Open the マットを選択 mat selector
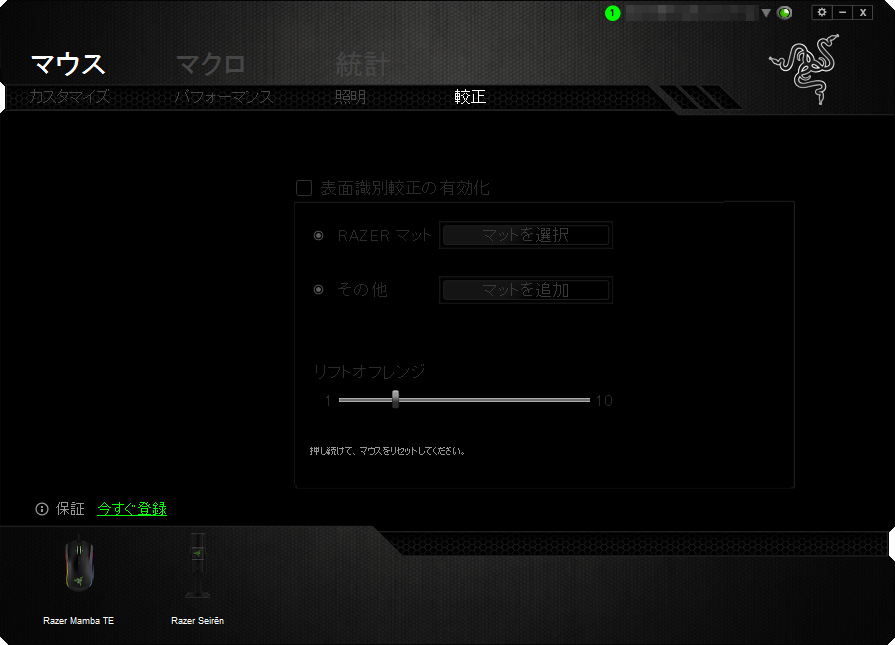The width and height of the screenshot is (895, 645). 526,236
